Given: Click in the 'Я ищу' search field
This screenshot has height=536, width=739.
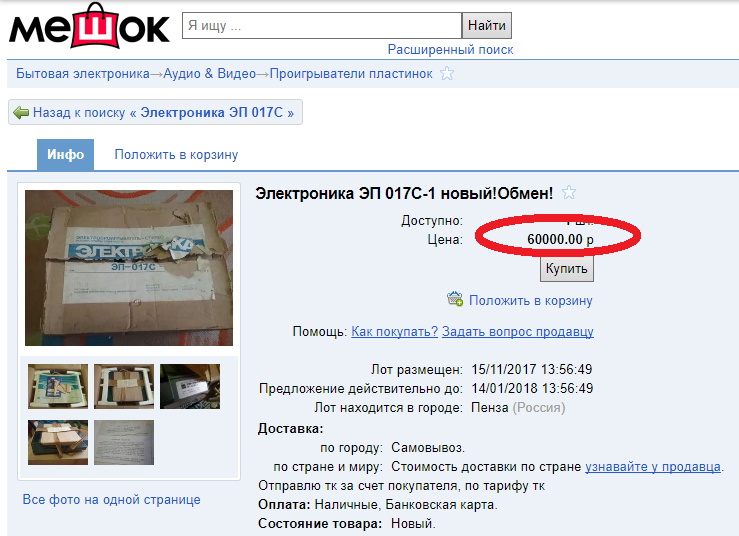Looking at the screenshot, I should click(321, 25).
